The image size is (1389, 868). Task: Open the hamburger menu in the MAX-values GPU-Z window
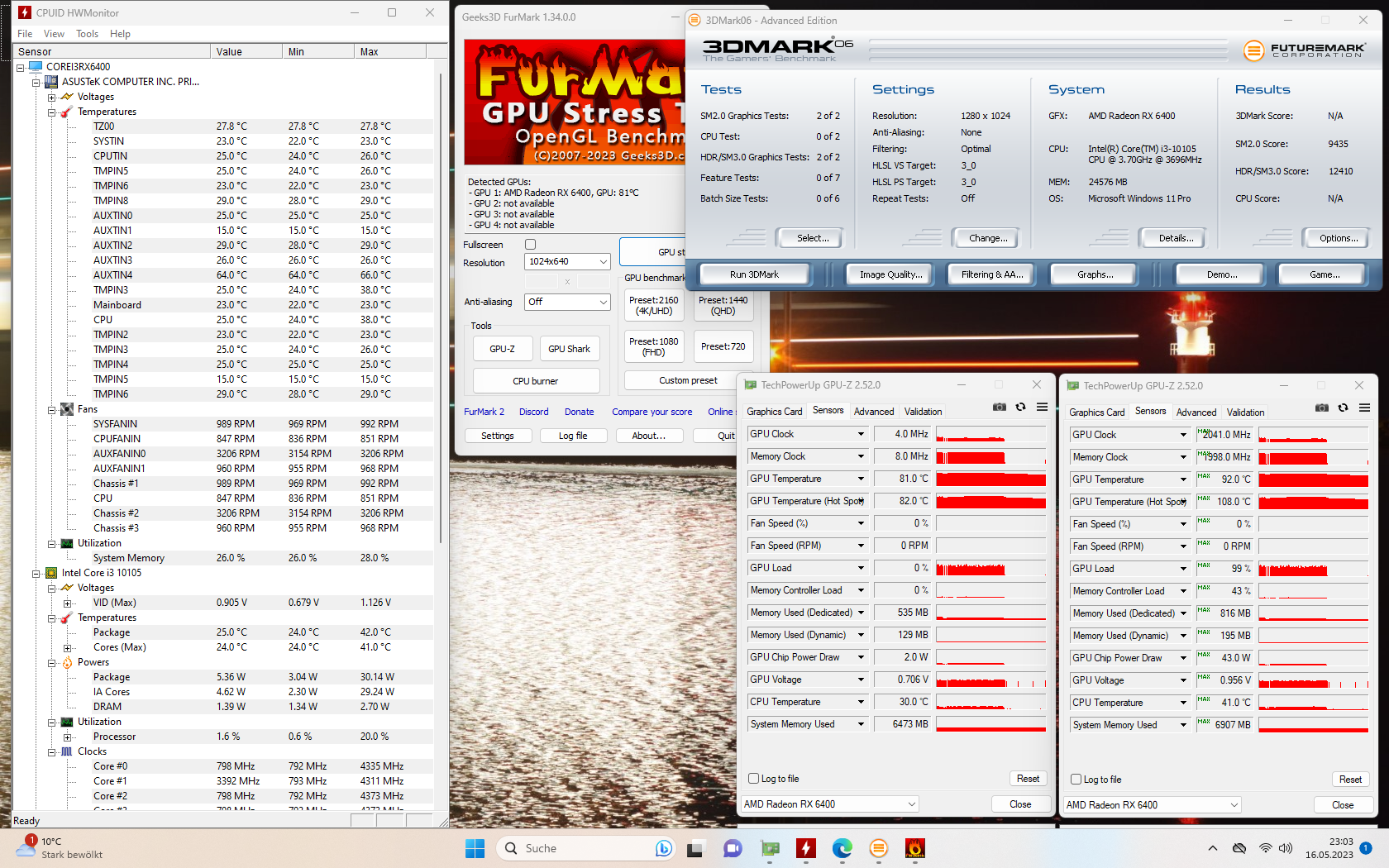pos(1365,408)
